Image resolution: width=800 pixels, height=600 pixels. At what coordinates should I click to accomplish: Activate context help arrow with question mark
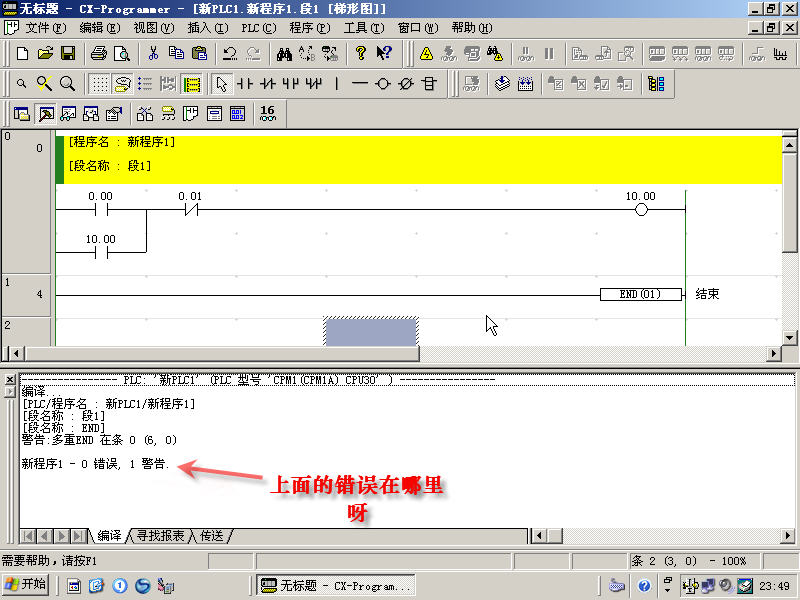point(384,54)
